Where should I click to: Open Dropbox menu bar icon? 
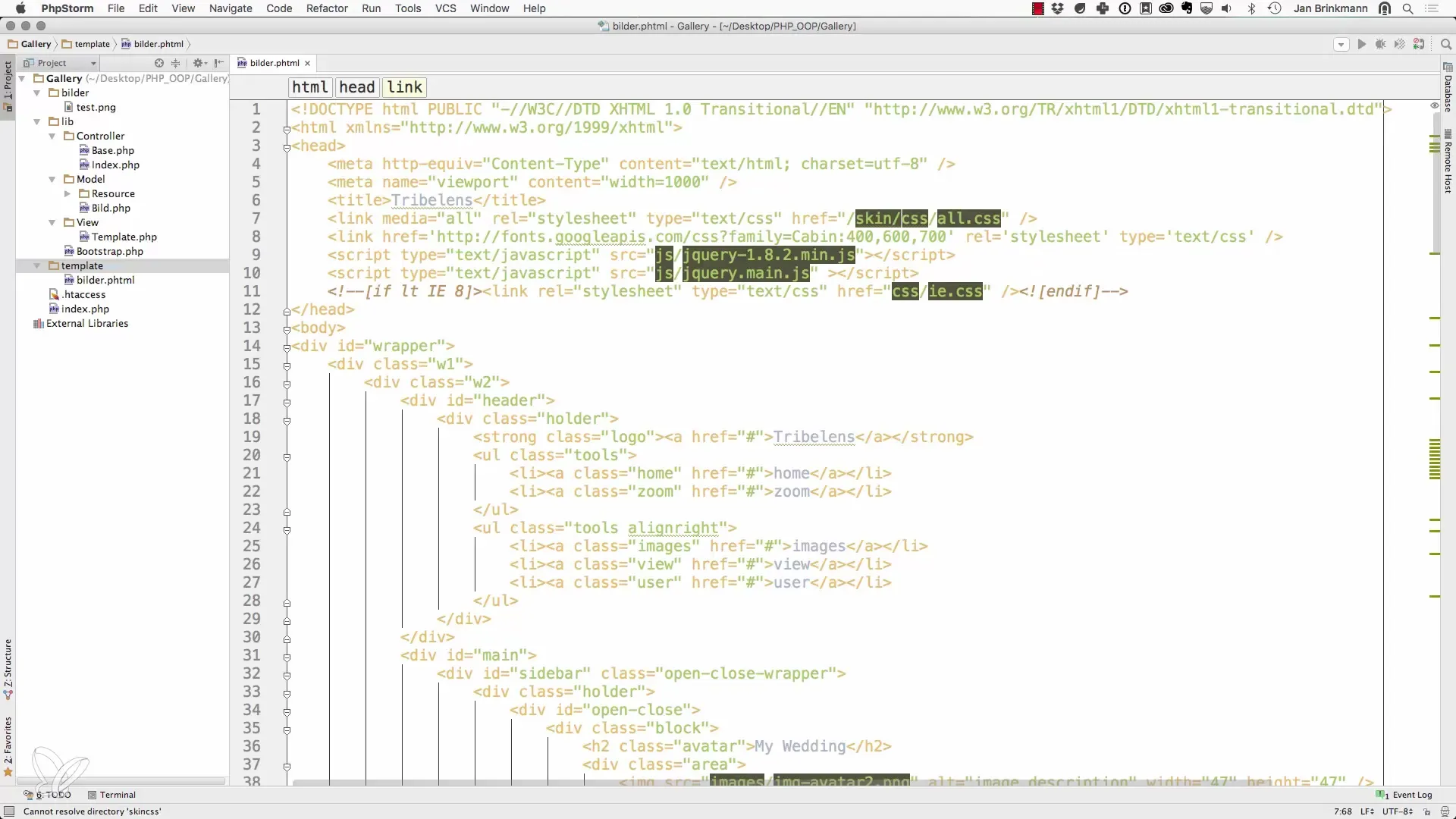pos(1058,8)
